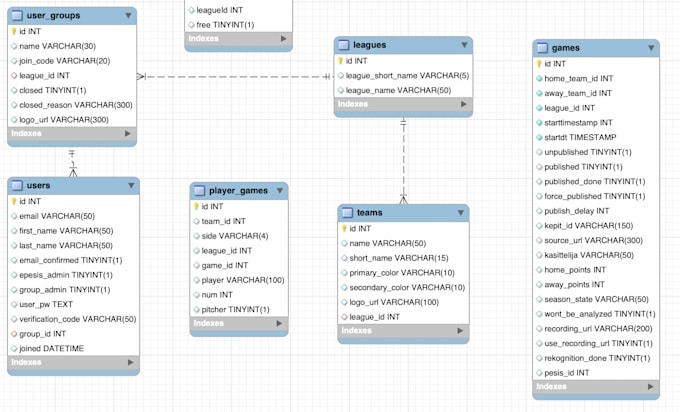This screenshot has height=412, width=680.
Task: Click filled diamond icon of games league_id
Action: click(x=539, y=108)
